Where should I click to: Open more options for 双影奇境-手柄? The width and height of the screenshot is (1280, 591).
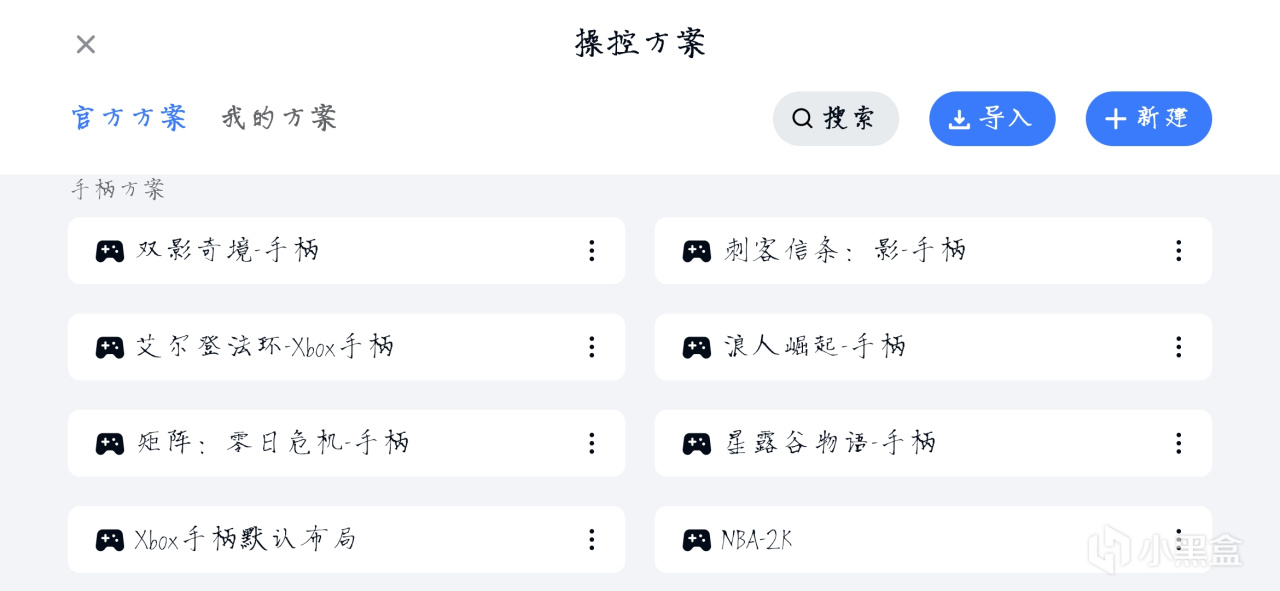pos(591,251)
